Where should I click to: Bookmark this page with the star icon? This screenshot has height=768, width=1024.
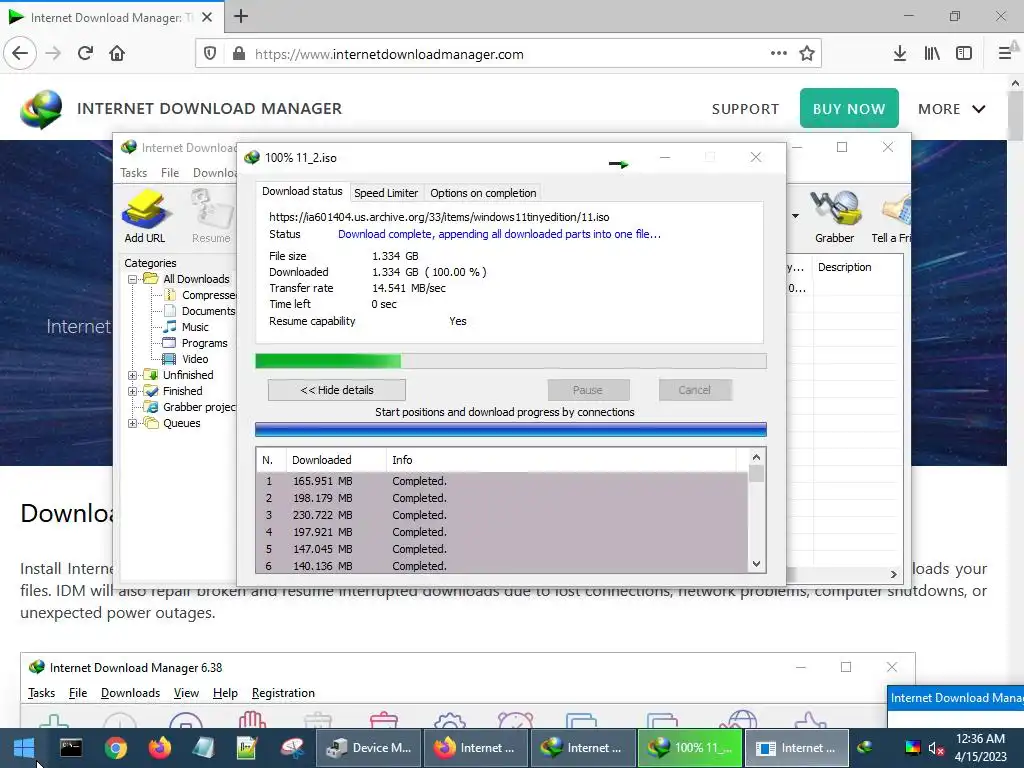coord(807,54)
